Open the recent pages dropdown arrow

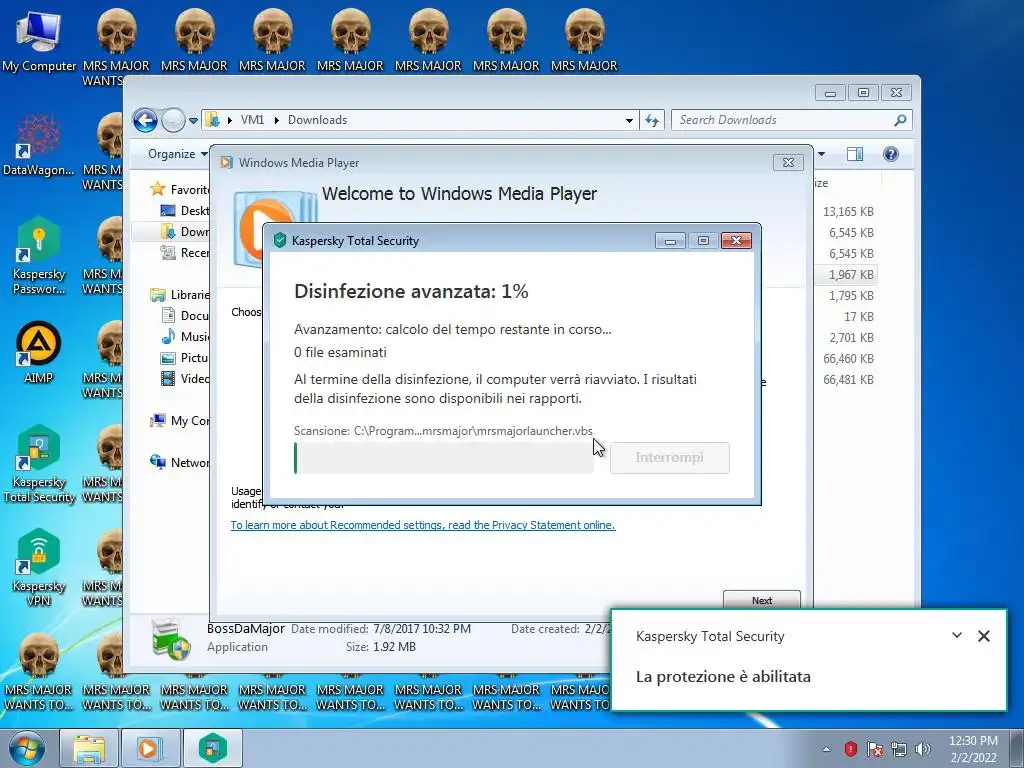click(x=193, y=121)
